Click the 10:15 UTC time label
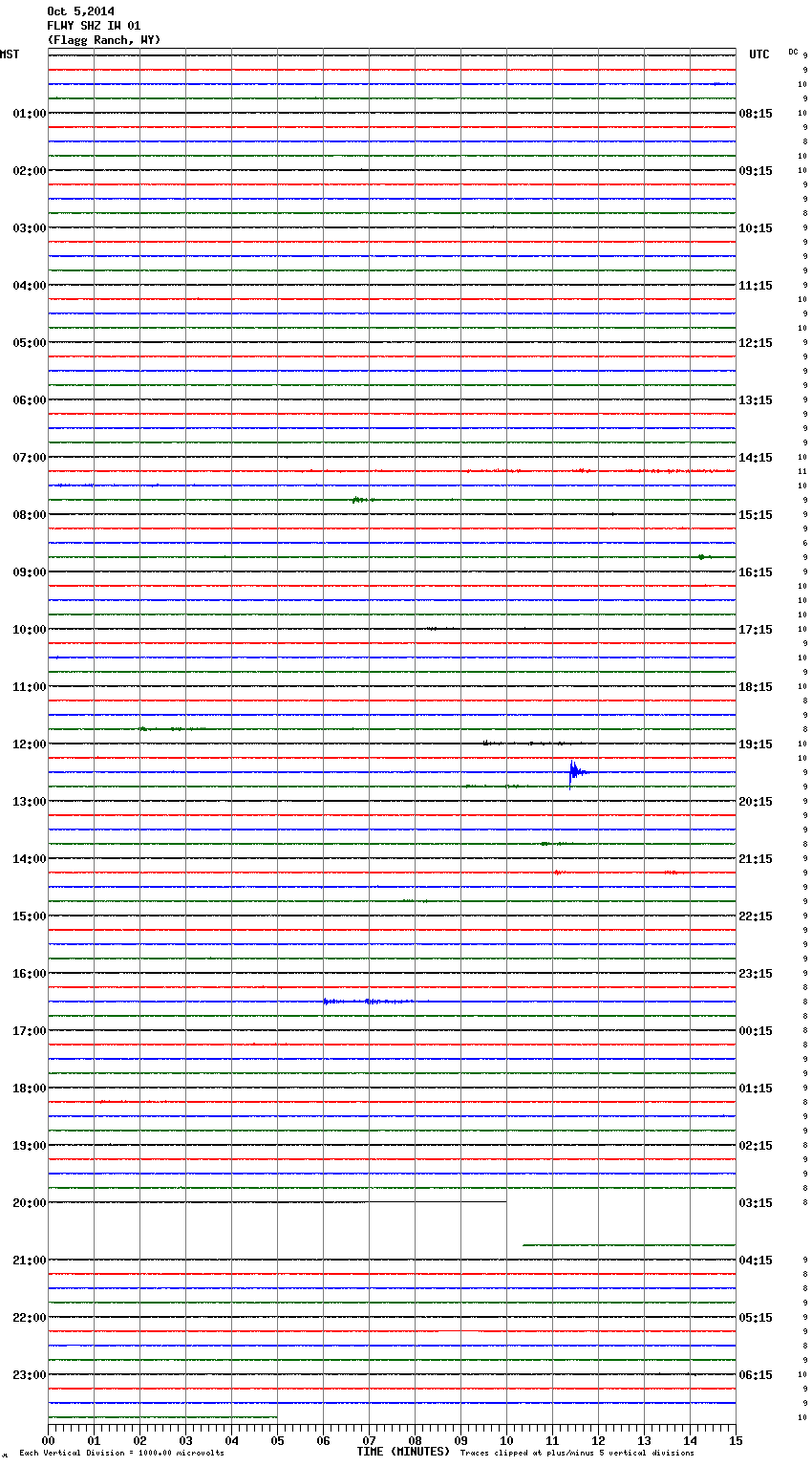The width and height of the screenshot is (812, 1466). click(756, 228)
